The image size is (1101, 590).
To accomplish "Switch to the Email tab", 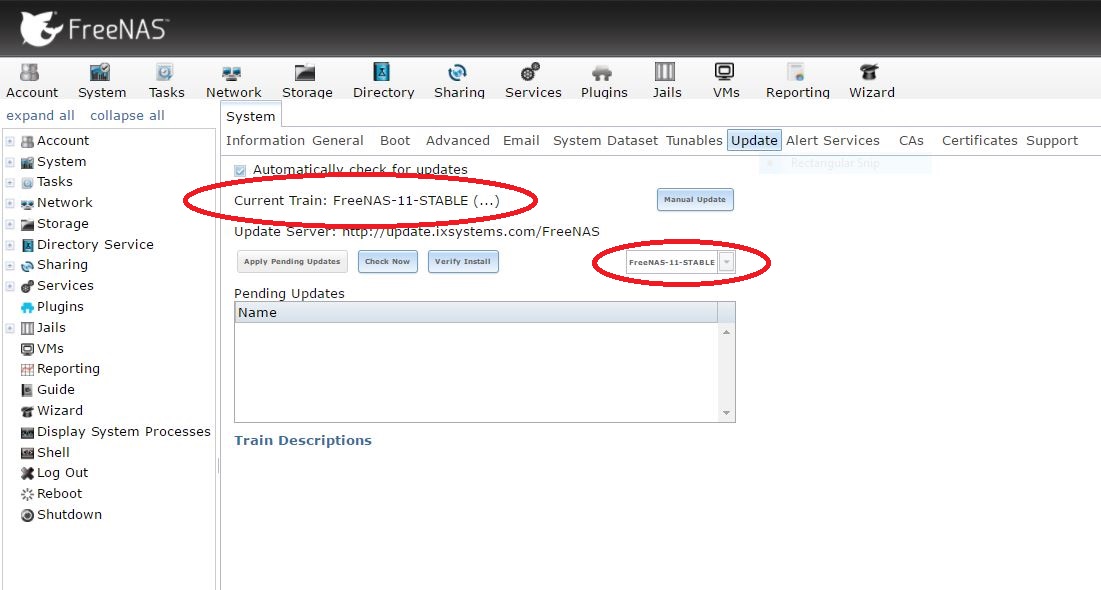I will [x=521, y=140].
